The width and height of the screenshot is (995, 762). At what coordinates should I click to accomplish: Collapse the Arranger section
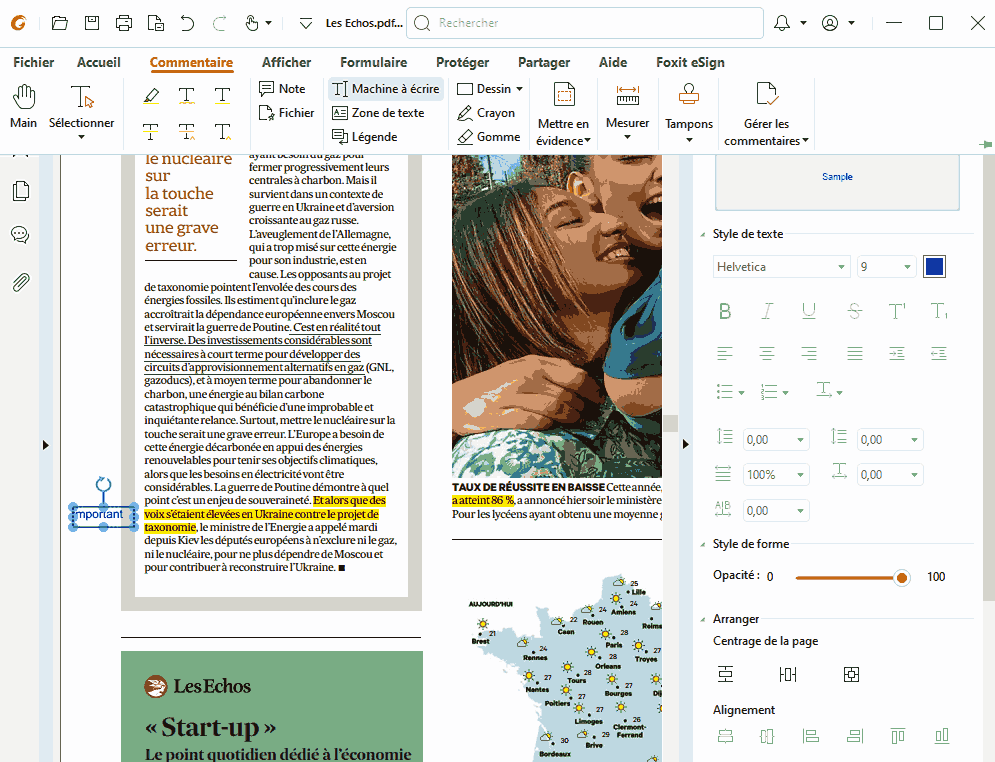pos(702,619)
